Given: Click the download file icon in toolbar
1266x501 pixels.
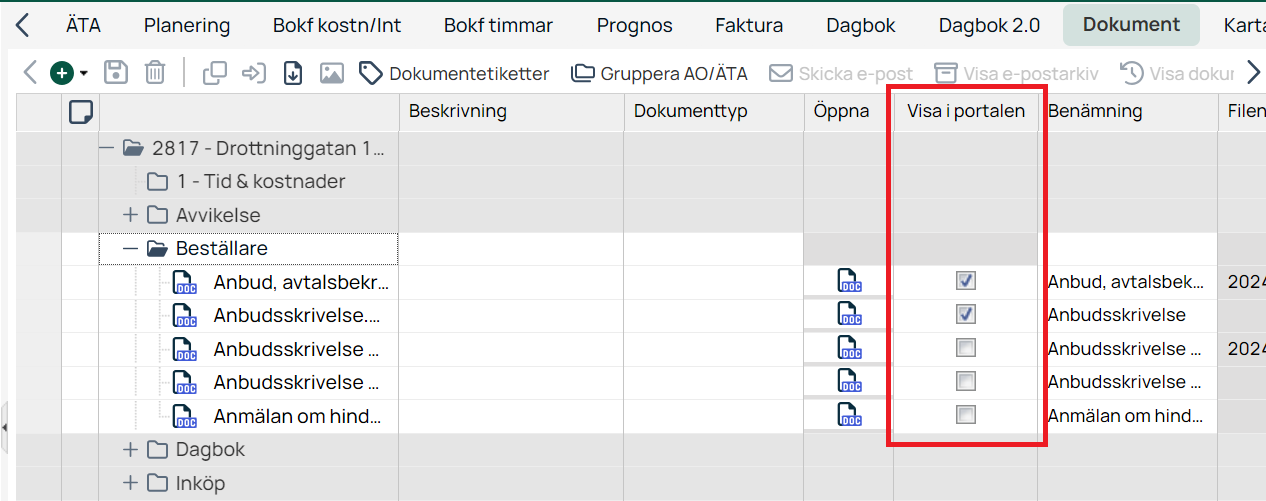Looking at the screenshot, I should 293,73.
